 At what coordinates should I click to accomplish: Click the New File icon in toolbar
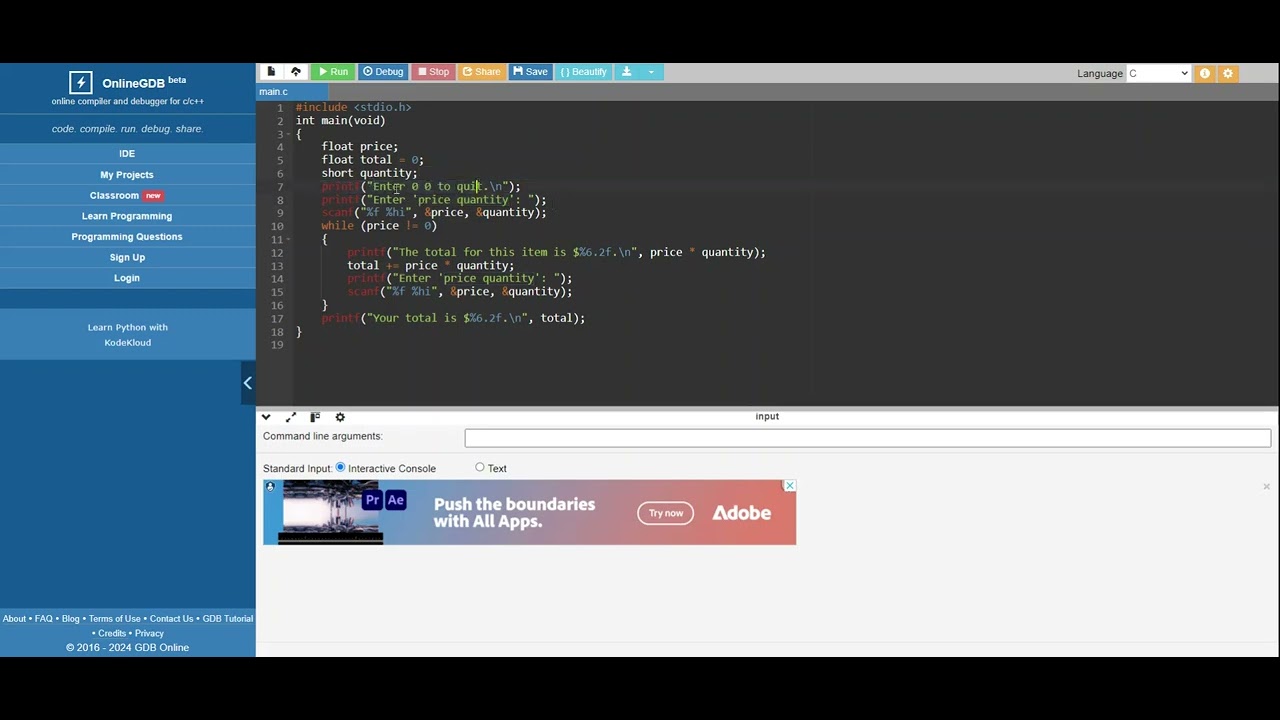(271, 72)
